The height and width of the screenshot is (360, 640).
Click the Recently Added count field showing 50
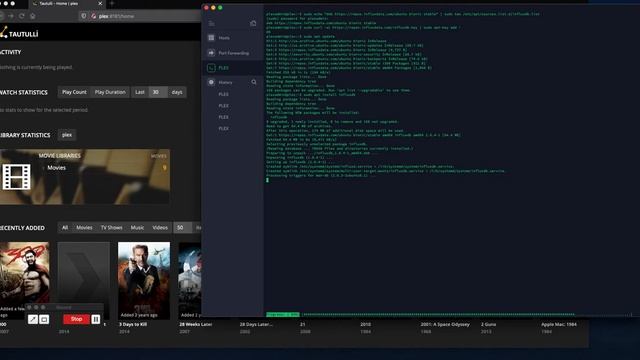(182, 228)
